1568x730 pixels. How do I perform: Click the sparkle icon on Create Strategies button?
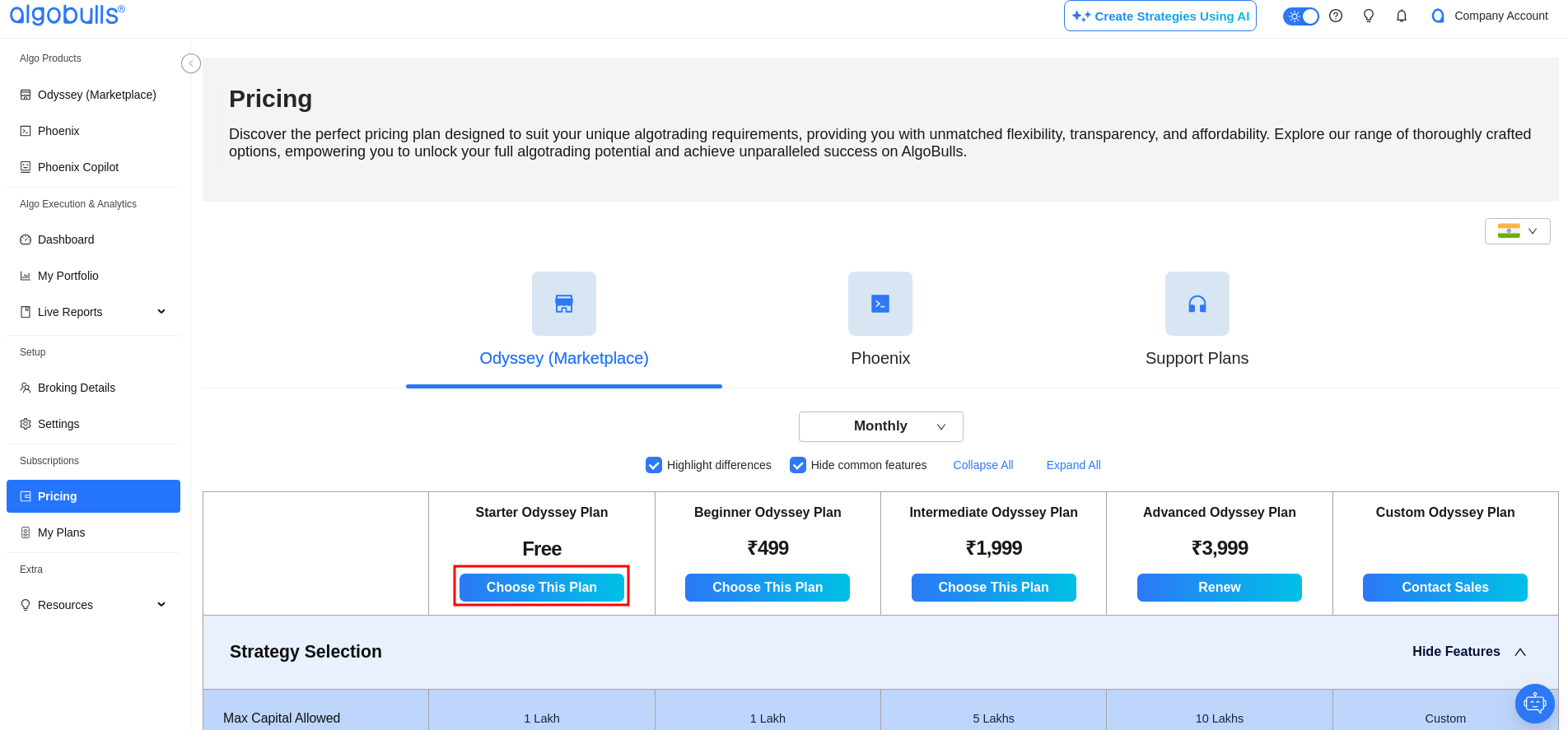click(1081, 16)
